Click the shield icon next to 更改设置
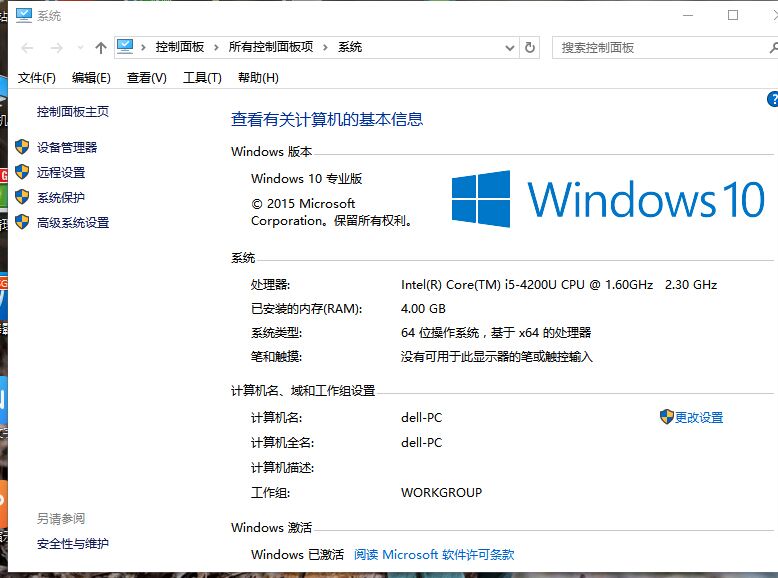Image resolution: width=778 pixels, height=578 pixels. click(666, 417)
